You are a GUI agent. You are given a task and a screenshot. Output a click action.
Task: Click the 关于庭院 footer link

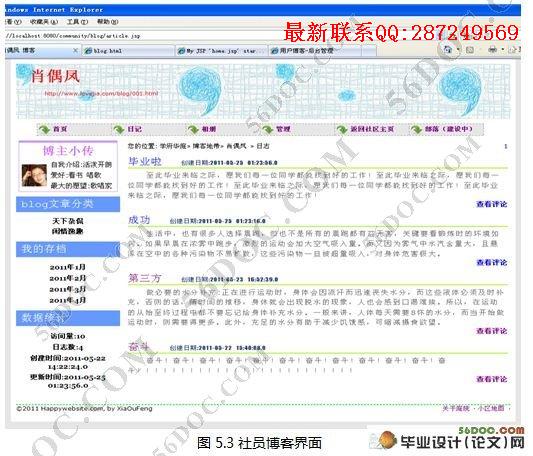click(456, 408)
